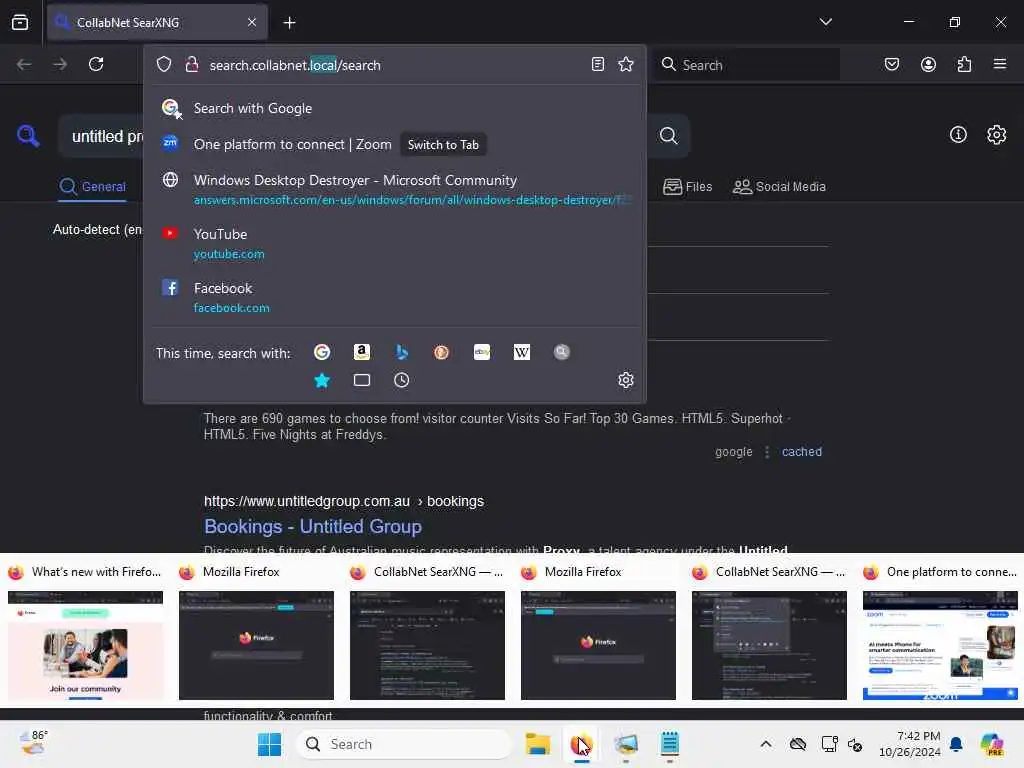Select the Social Media category tab
This screenshot has height=768, width=1024.
(779, 187)
